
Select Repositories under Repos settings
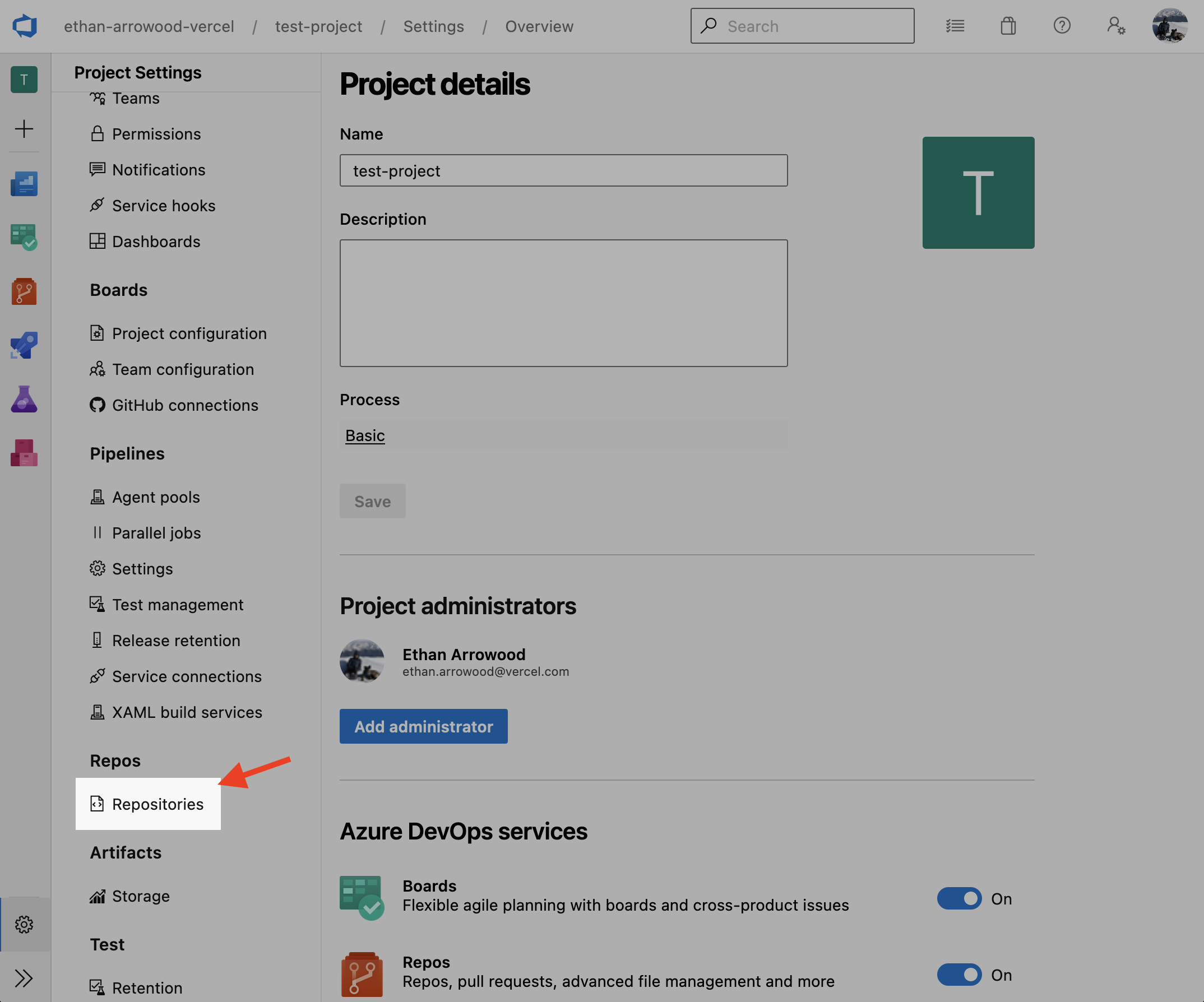(157, 804)
